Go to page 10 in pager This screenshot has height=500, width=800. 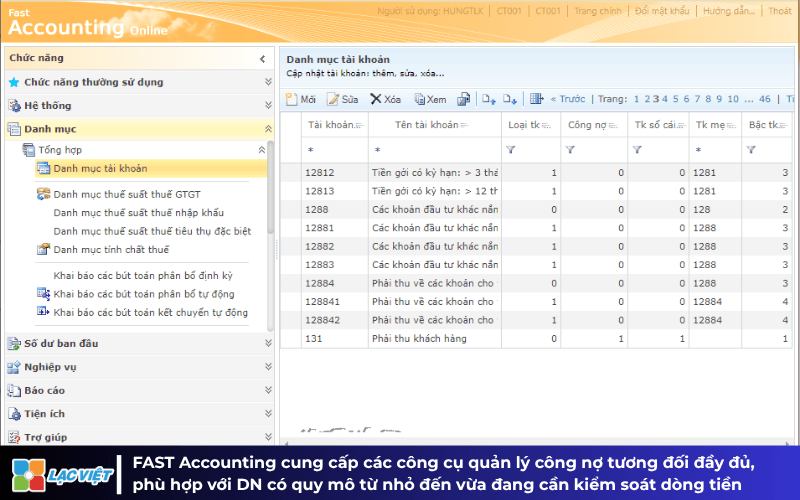point(733,99)
